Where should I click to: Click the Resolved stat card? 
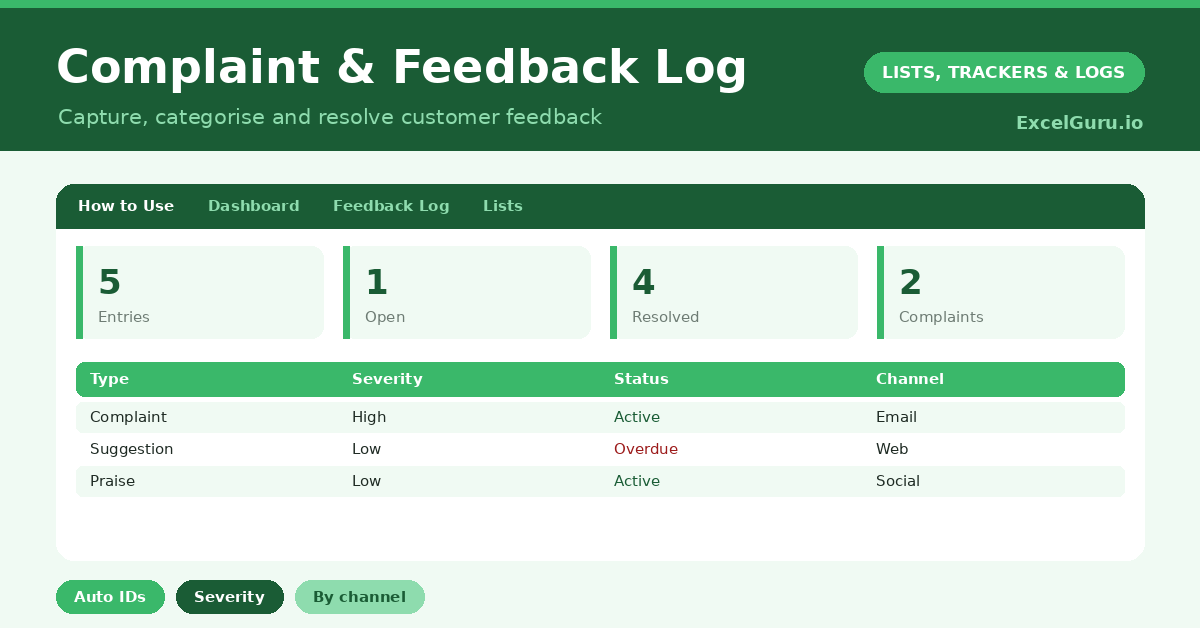(x=734, y=292)
